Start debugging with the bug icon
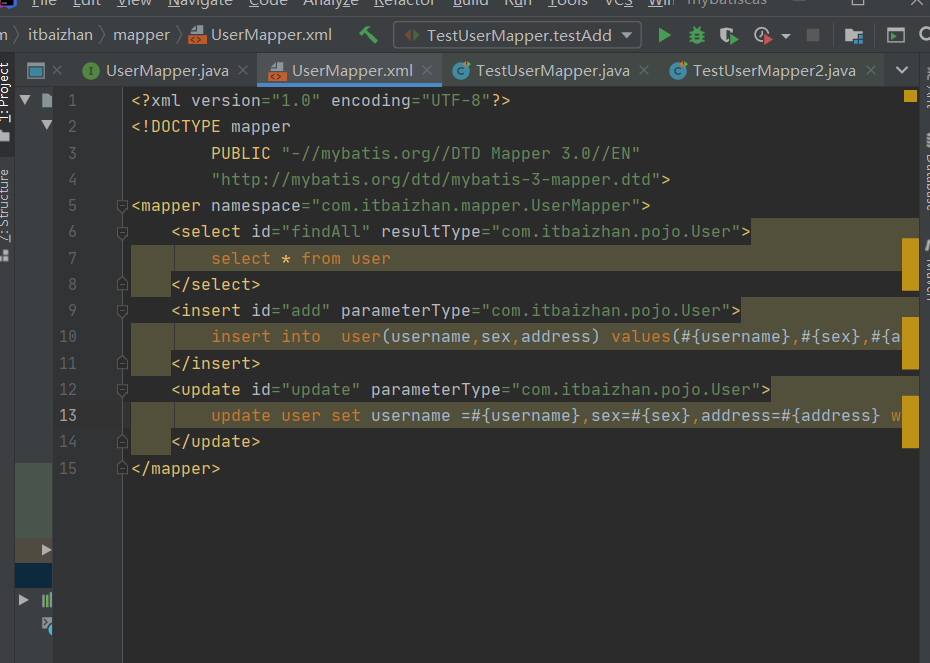Viewport: 930px width, 663px height. coord(697,36)
